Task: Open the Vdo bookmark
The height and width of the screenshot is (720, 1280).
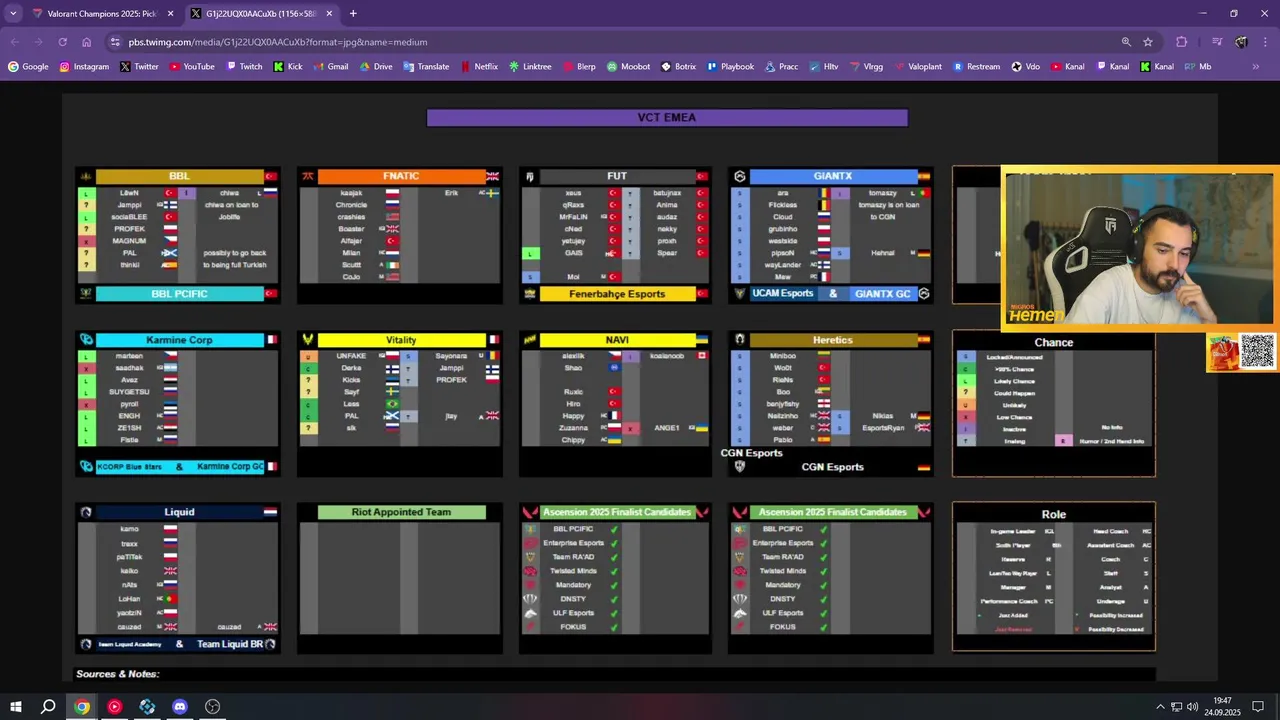Action: pyautogui.click(x=1026, y=67)
